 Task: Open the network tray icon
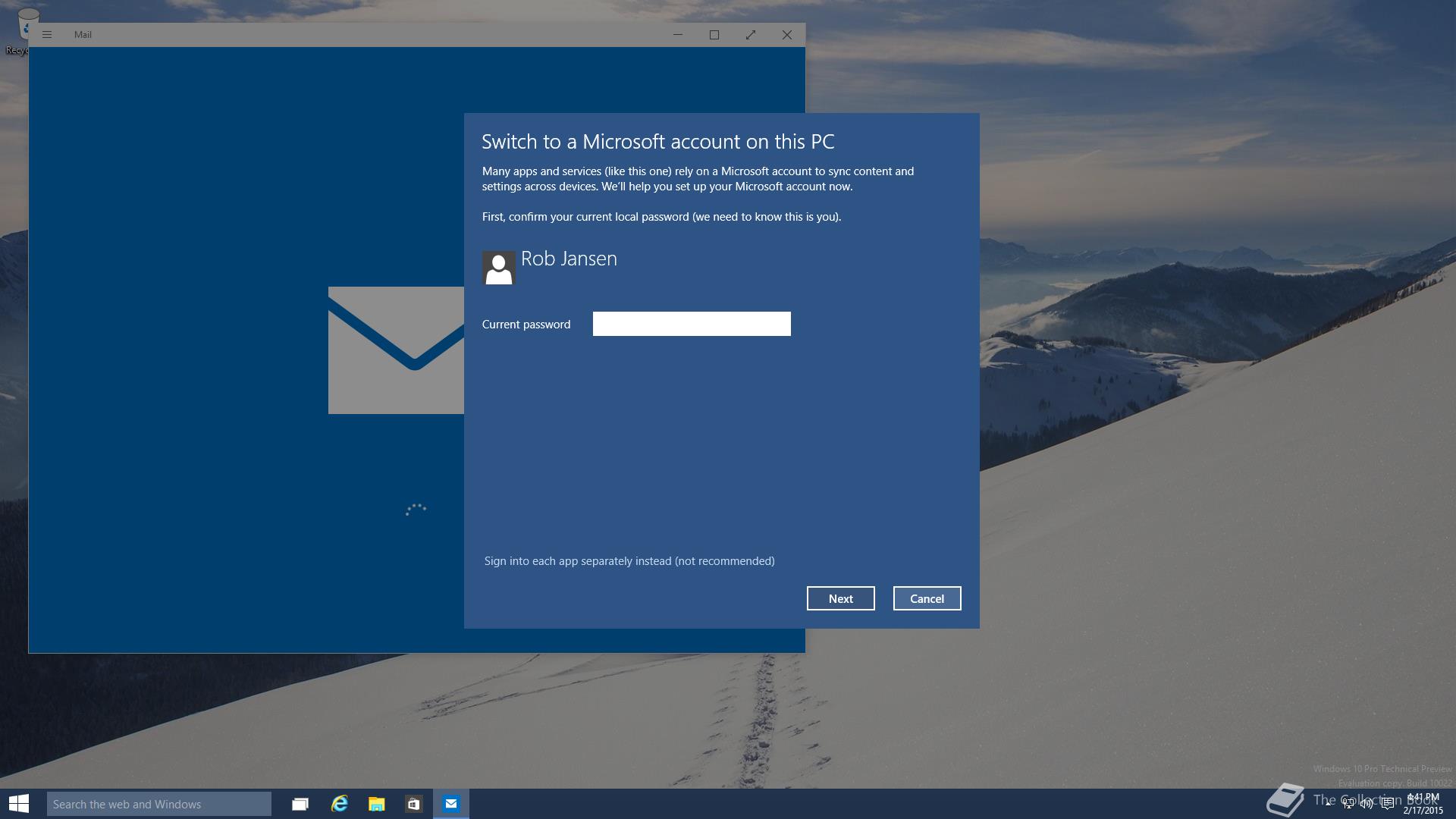[1348, 804]
